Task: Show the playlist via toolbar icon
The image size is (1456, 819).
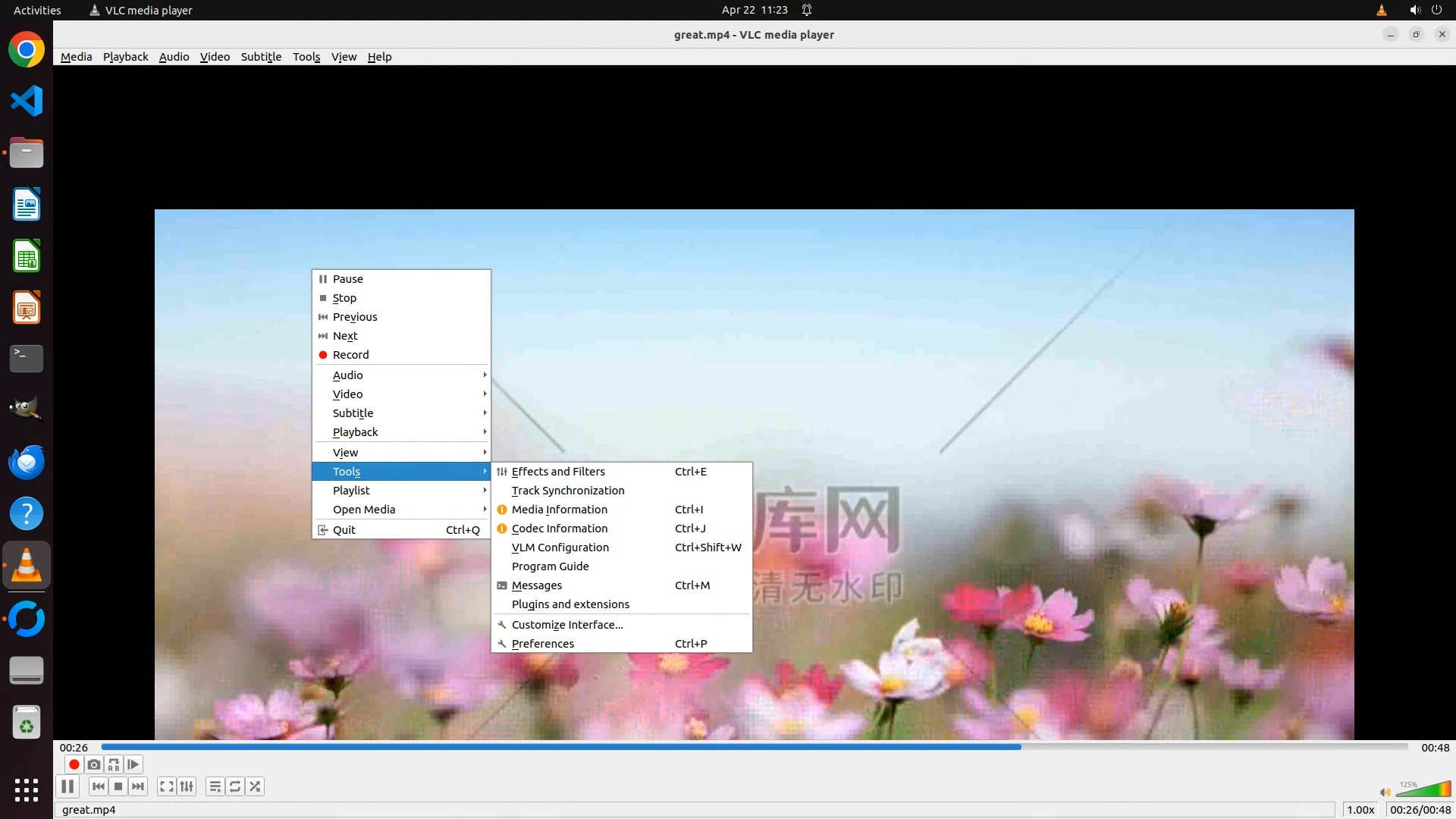Action: 215,786
